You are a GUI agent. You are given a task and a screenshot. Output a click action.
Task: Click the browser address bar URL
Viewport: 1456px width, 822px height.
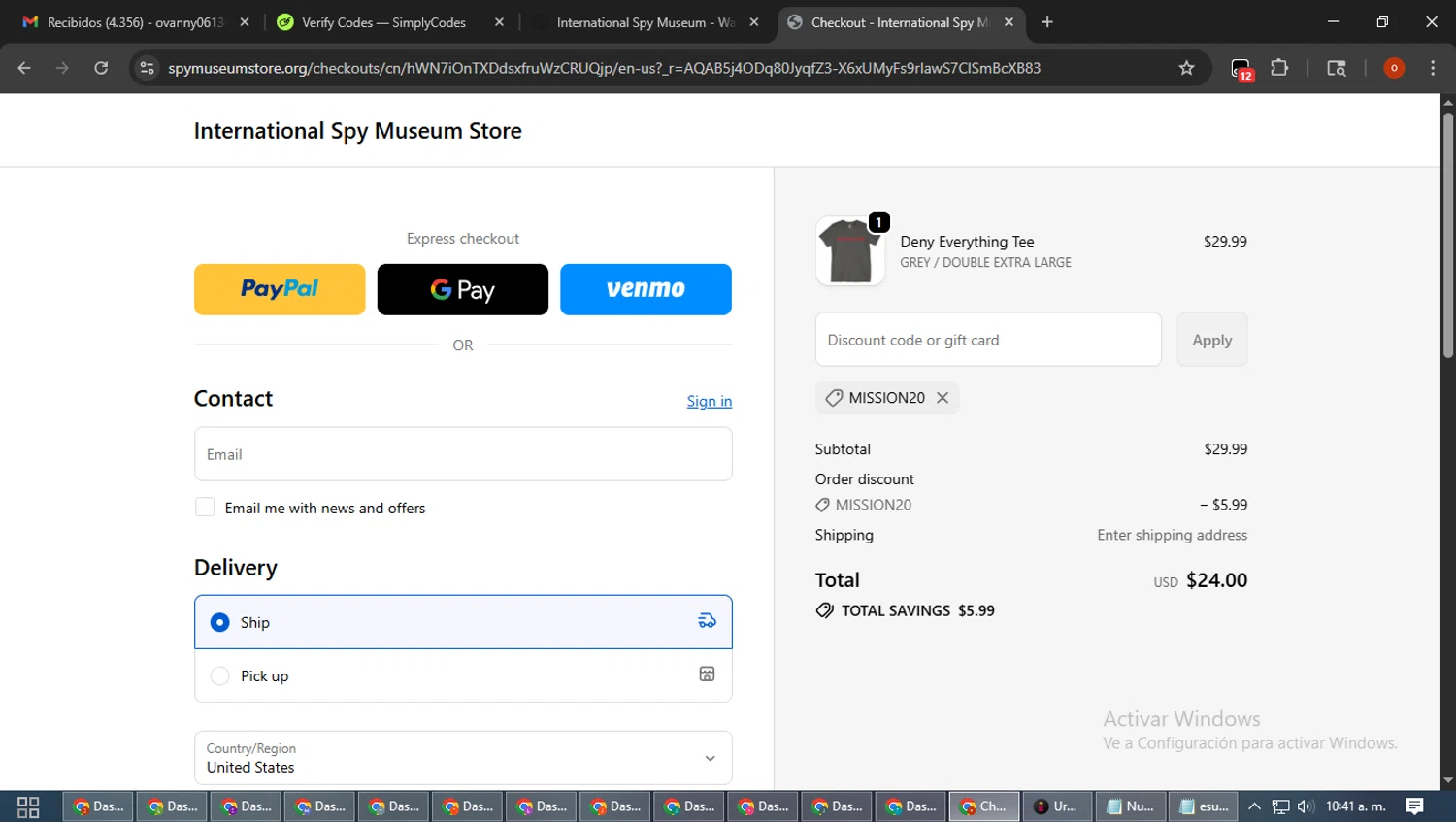[604, 68]
